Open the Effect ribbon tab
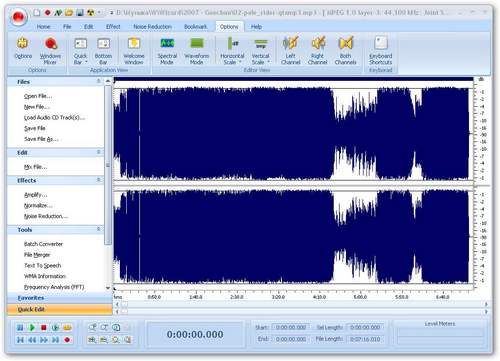 [x=113, y=27]
